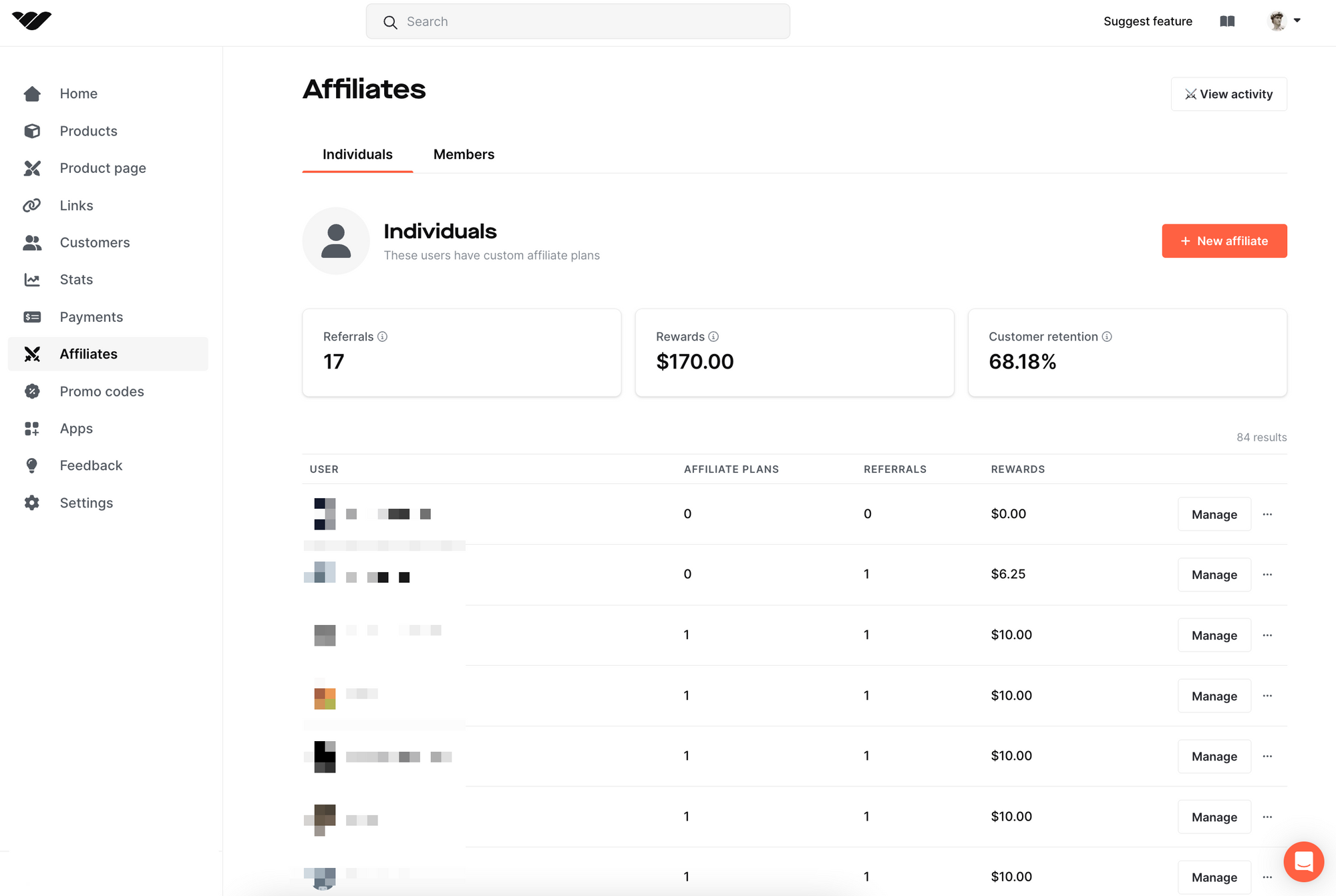1336x896 pixels.
Task: Expand the second user's options menu
Action: tap(1268, 574)
